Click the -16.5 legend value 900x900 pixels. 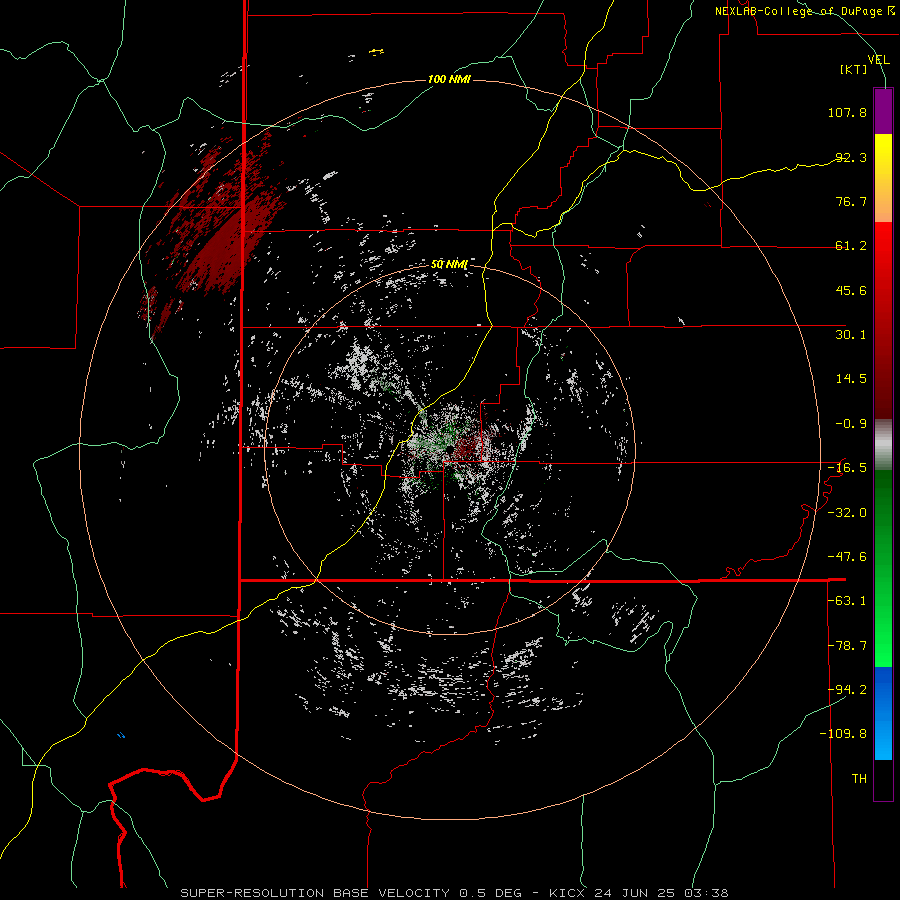pyautogui.click(x=847, y=468)
